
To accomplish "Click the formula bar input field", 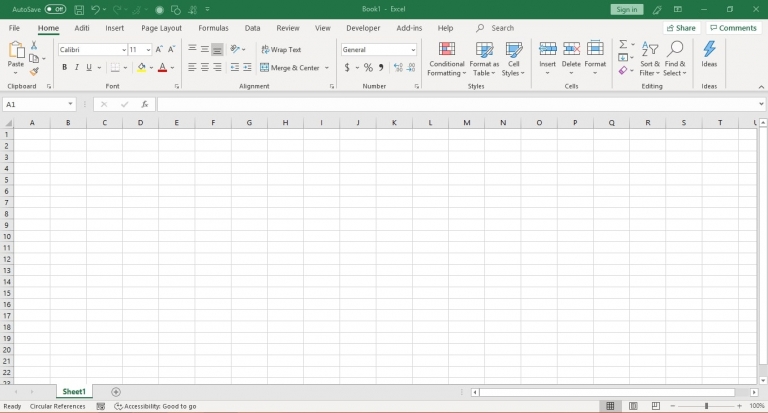I will [457, 104].
